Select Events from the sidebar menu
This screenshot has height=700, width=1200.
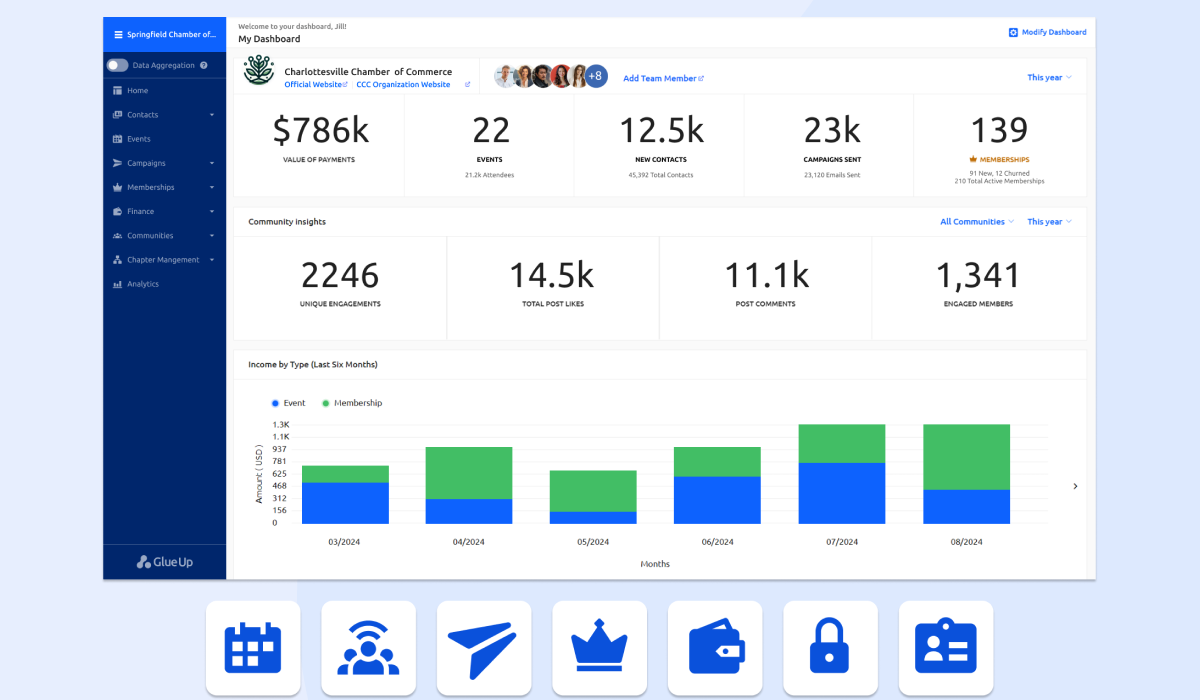coord(139,138)
